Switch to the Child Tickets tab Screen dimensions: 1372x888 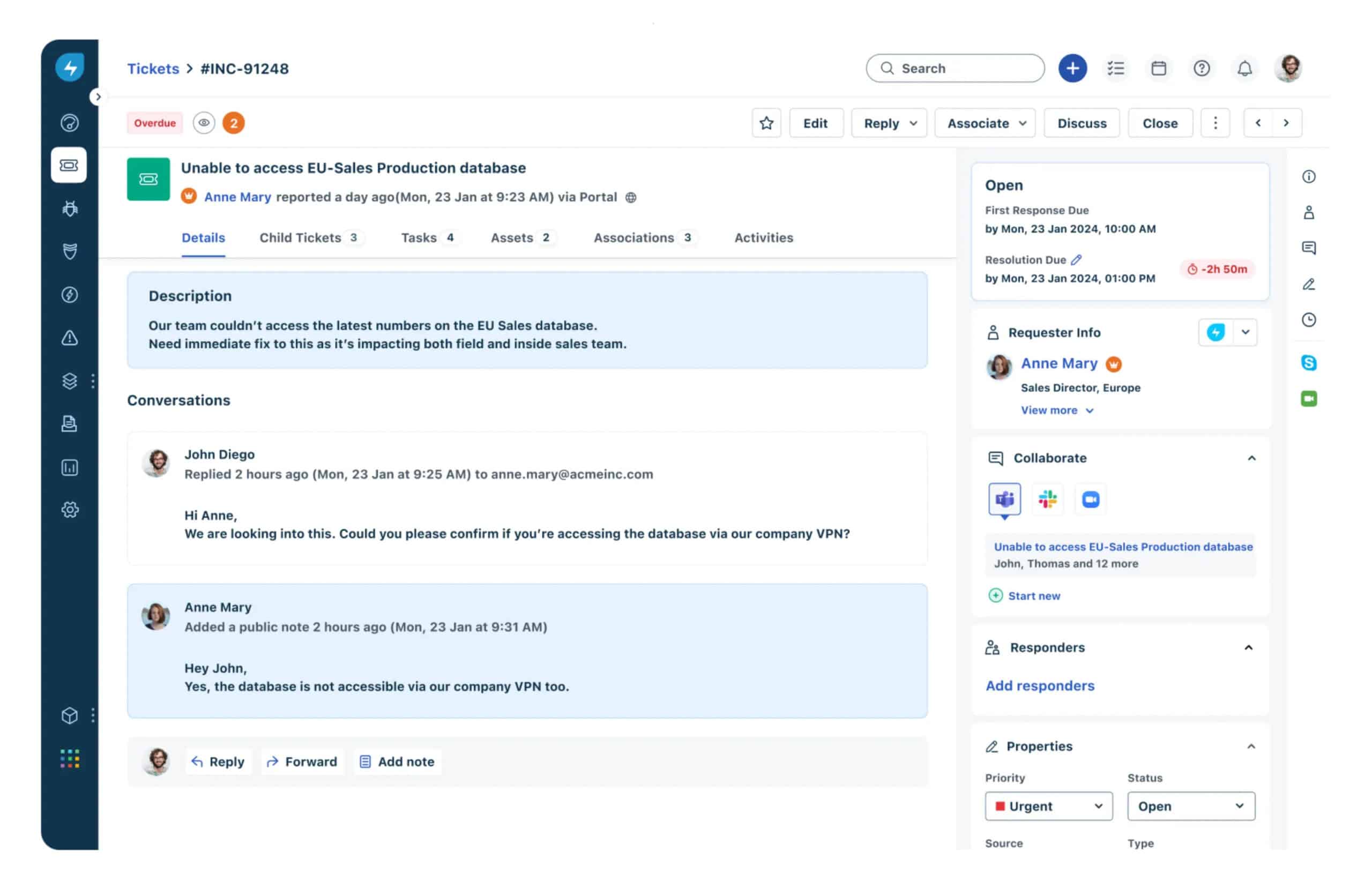click(311, 237)
